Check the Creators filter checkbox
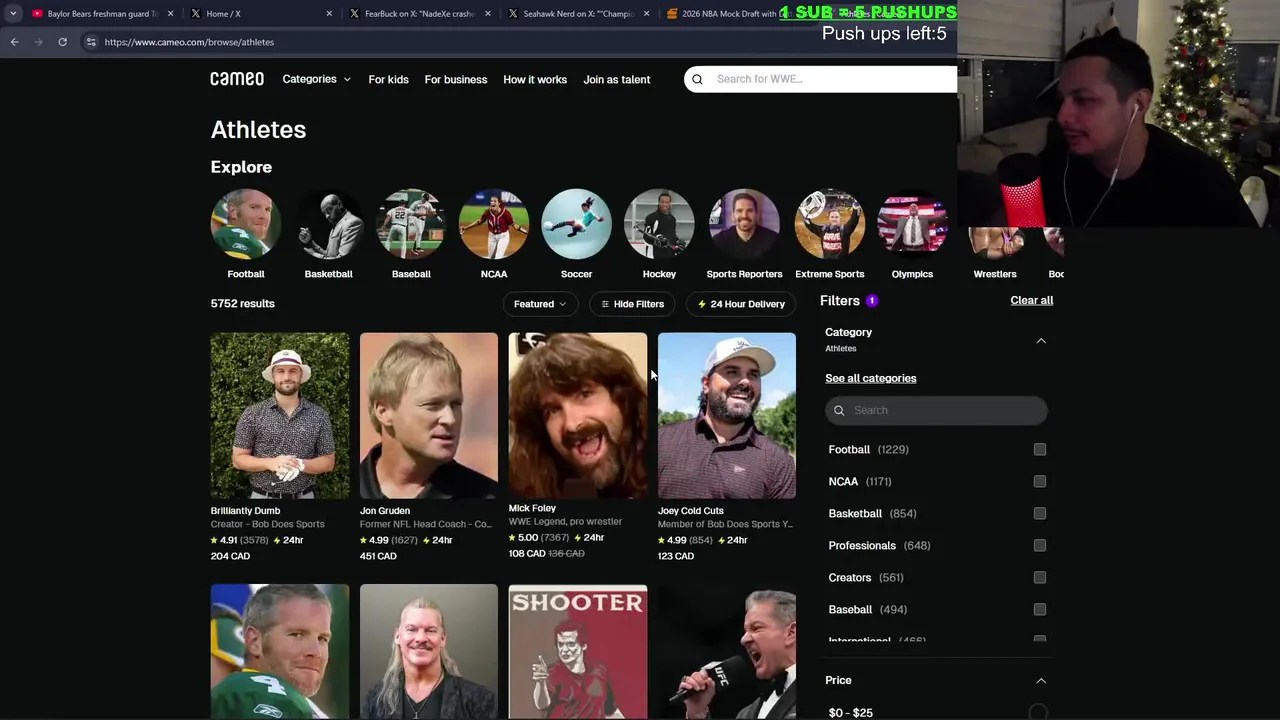 click(1040, 578)
